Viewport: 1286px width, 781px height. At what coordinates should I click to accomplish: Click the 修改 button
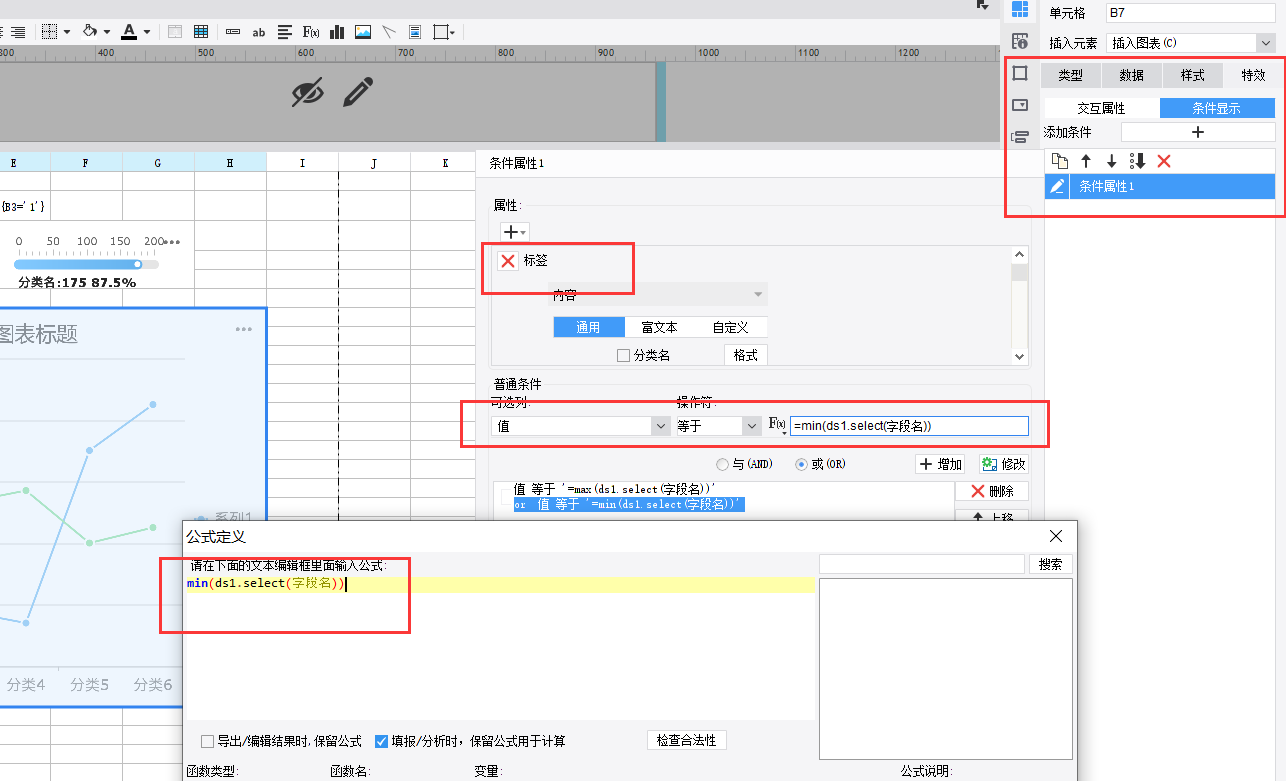tap(1004, 464)
